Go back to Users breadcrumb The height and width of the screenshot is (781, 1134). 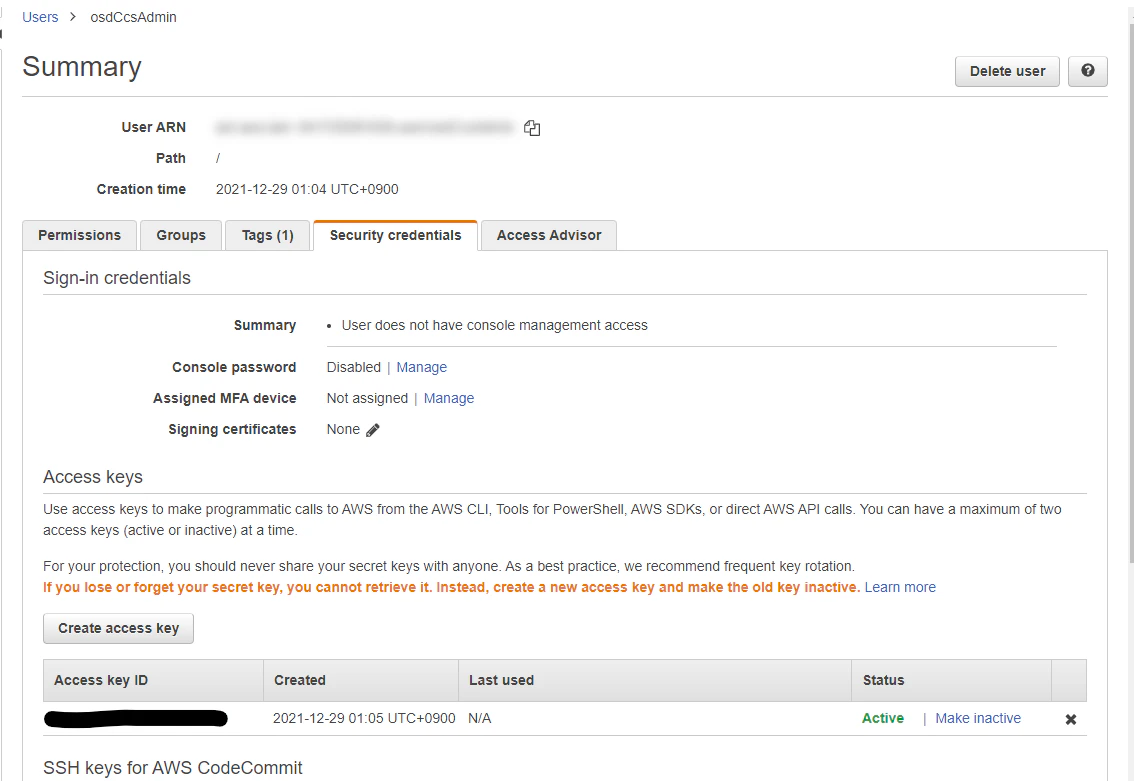click(40, 17)
